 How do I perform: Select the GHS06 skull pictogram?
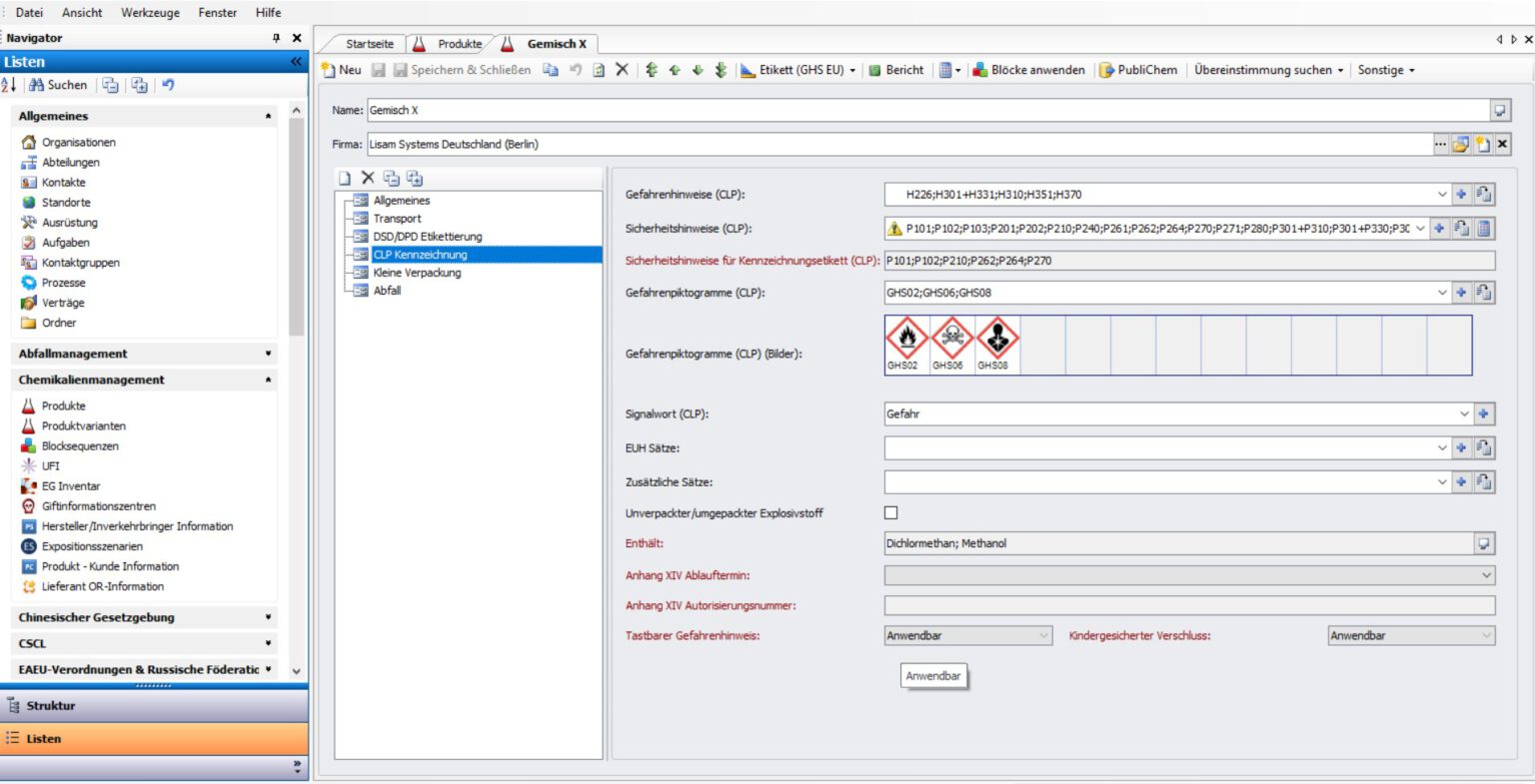tap(951, 340)
